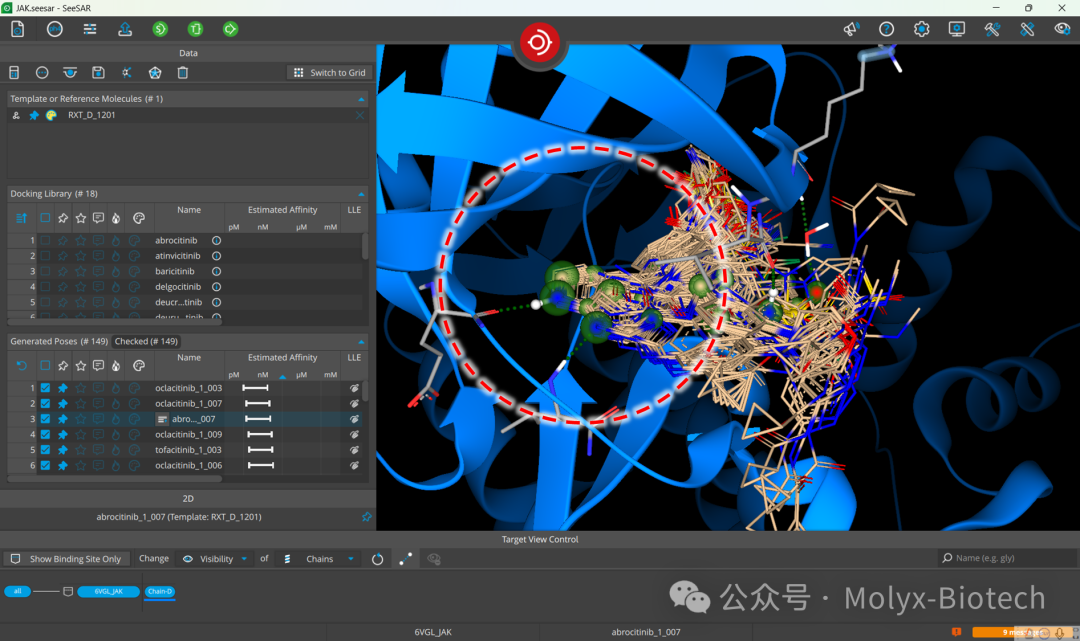Select the 6VGL_JAK pill
The width and height of the screenshot is (1080, 641).
click(108, 591)
